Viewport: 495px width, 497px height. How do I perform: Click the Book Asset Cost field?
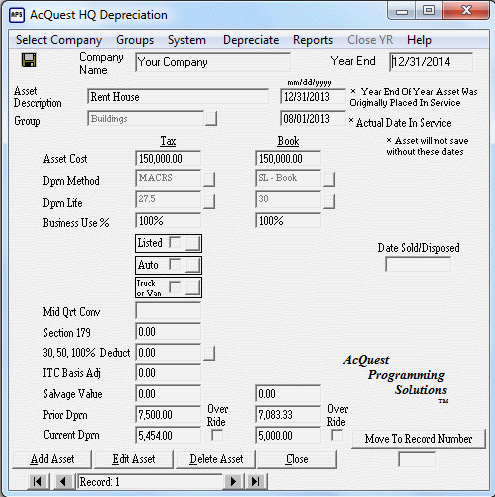click(x=288, y=158)
